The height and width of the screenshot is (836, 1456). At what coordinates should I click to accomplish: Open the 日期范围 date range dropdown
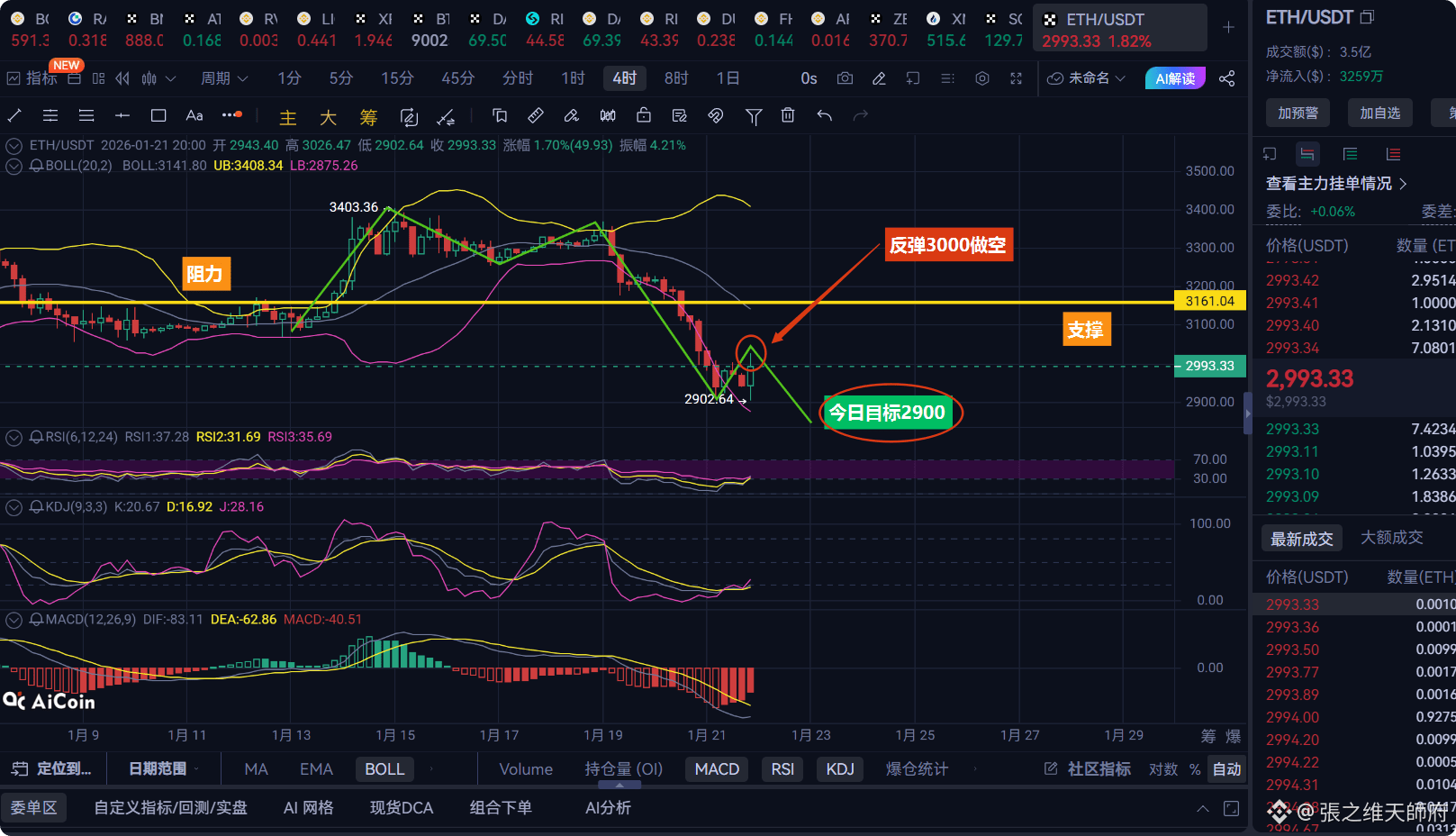pos(163,769)
